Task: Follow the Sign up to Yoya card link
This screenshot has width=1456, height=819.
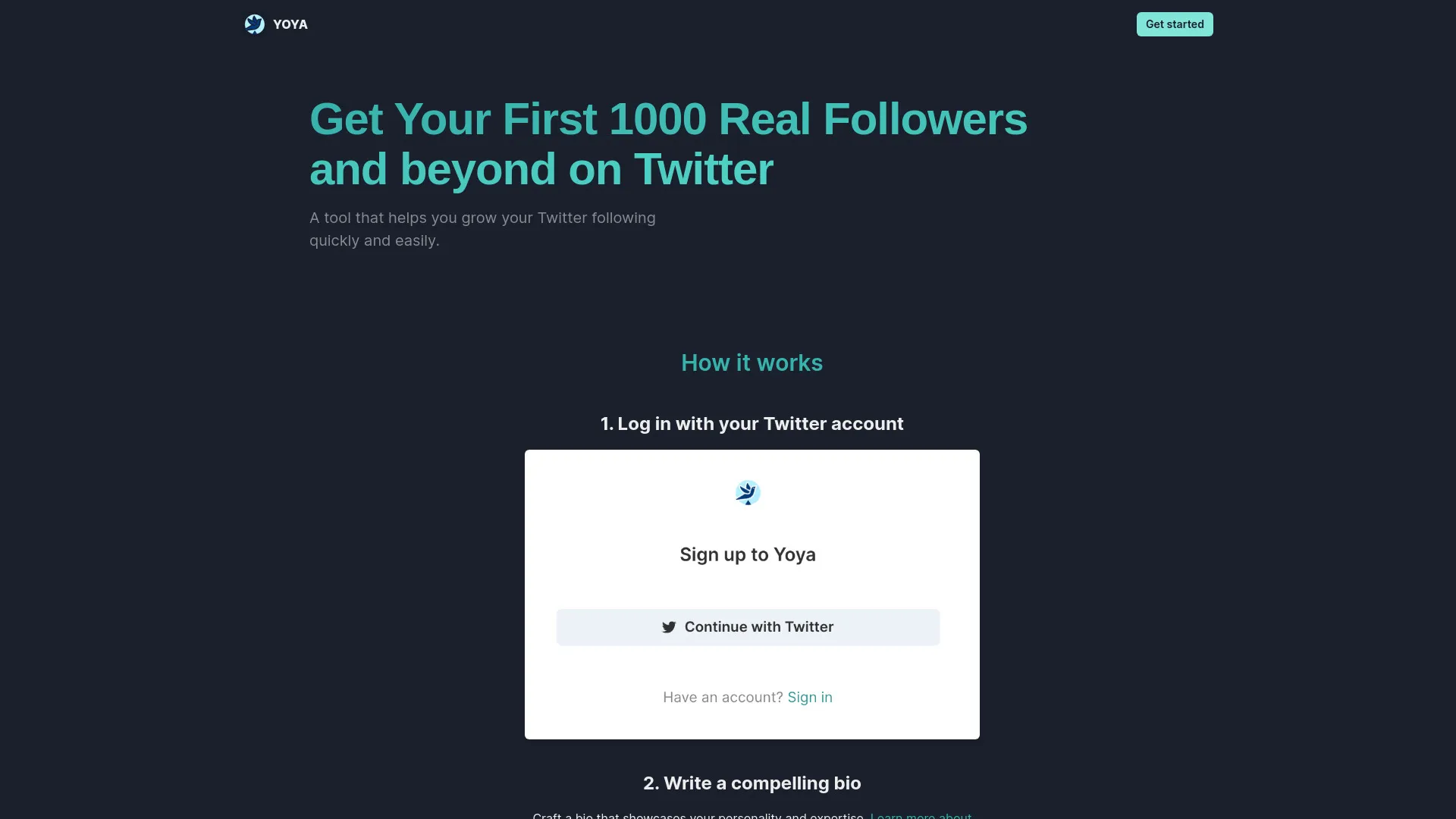Action: (x=747, y=554)
